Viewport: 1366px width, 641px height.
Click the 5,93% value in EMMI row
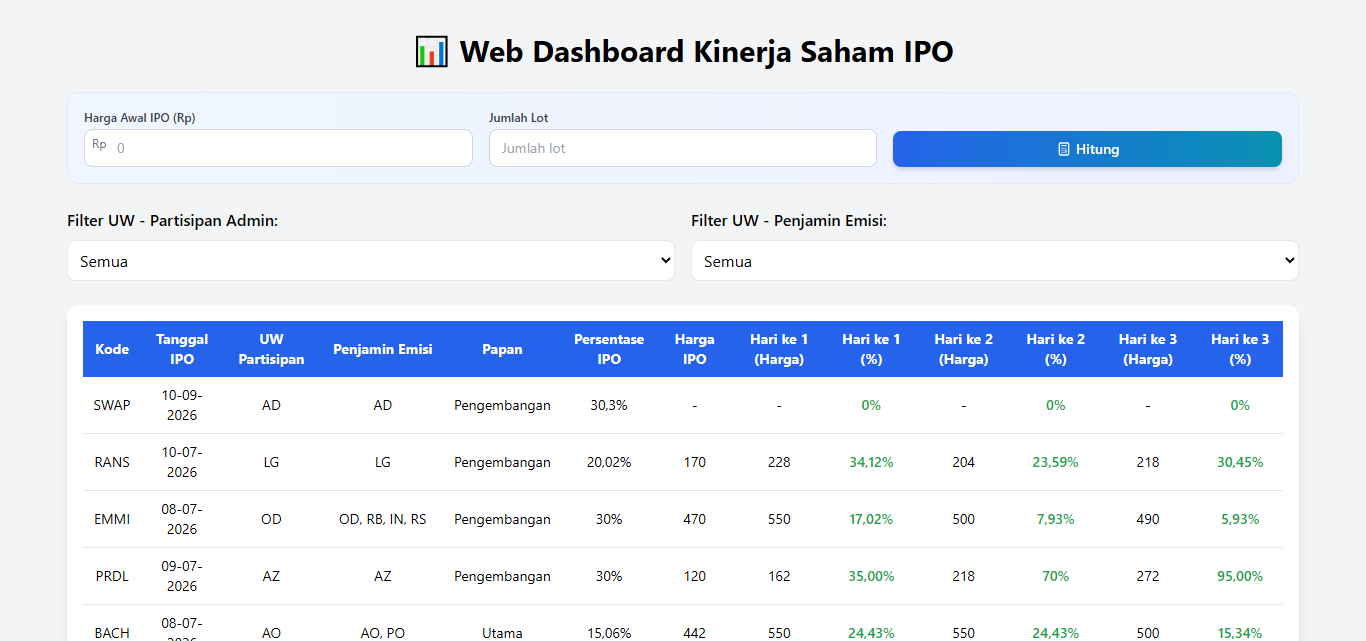[1240, 519]
